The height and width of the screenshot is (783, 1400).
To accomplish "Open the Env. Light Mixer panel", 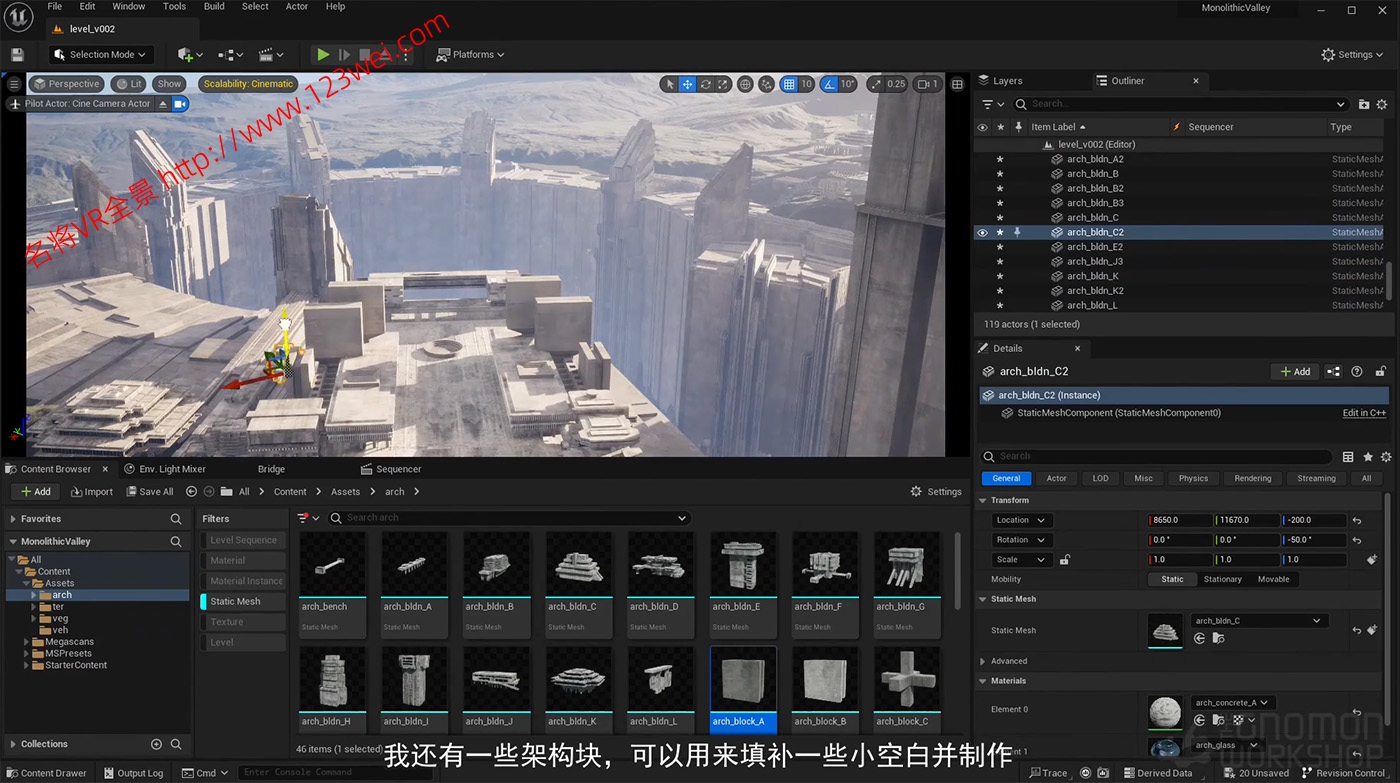I will [165, 468].
